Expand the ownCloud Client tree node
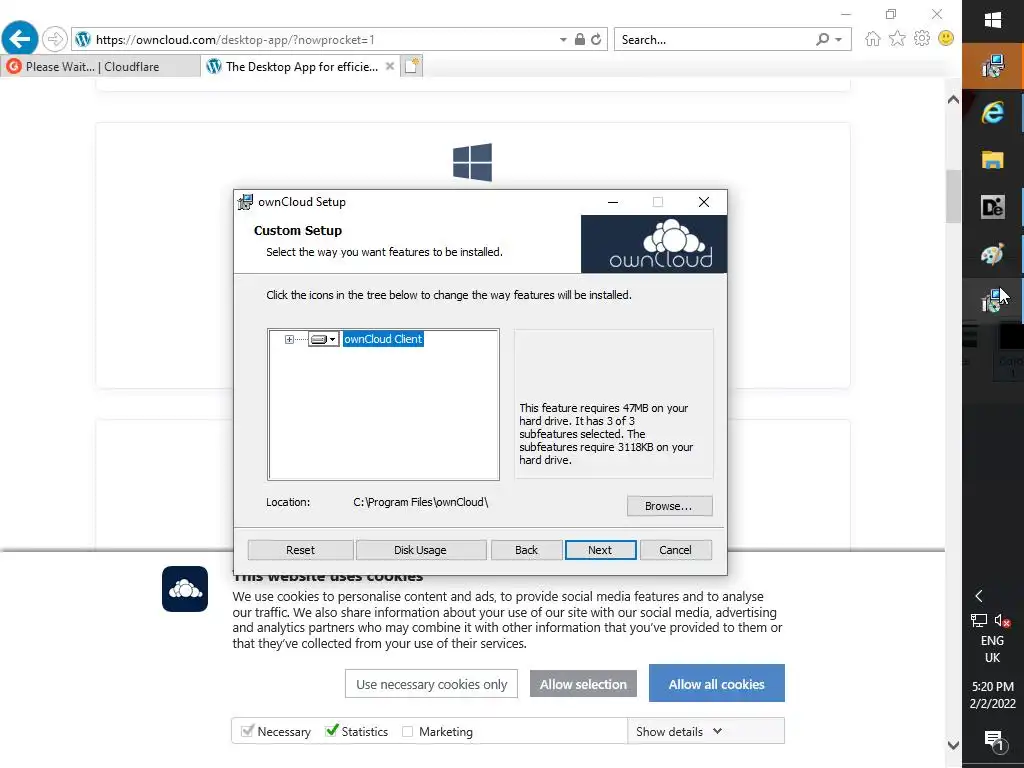 [289, 340]
